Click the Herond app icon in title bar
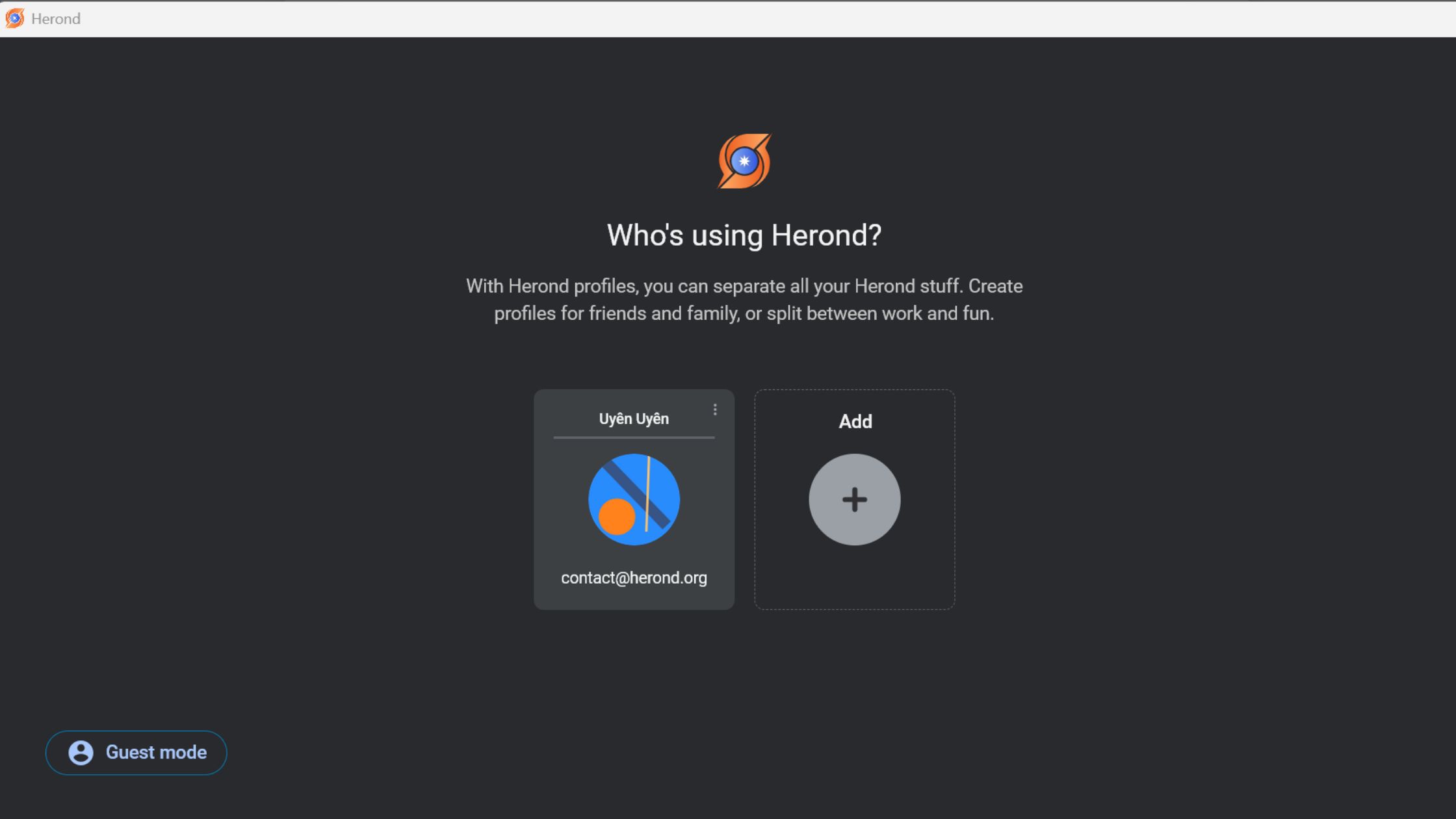Viewport: 1456px width, 819px height. pos(14,18)
